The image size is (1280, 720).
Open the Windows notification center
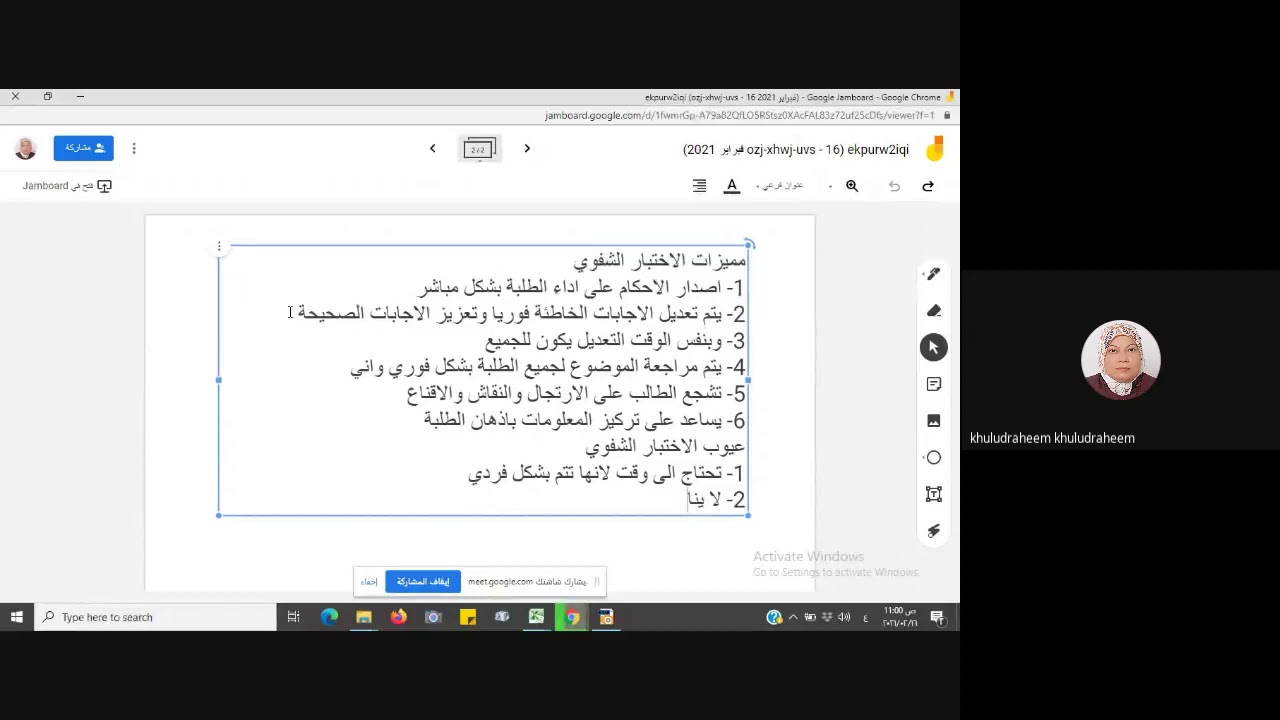pos(937,617)
